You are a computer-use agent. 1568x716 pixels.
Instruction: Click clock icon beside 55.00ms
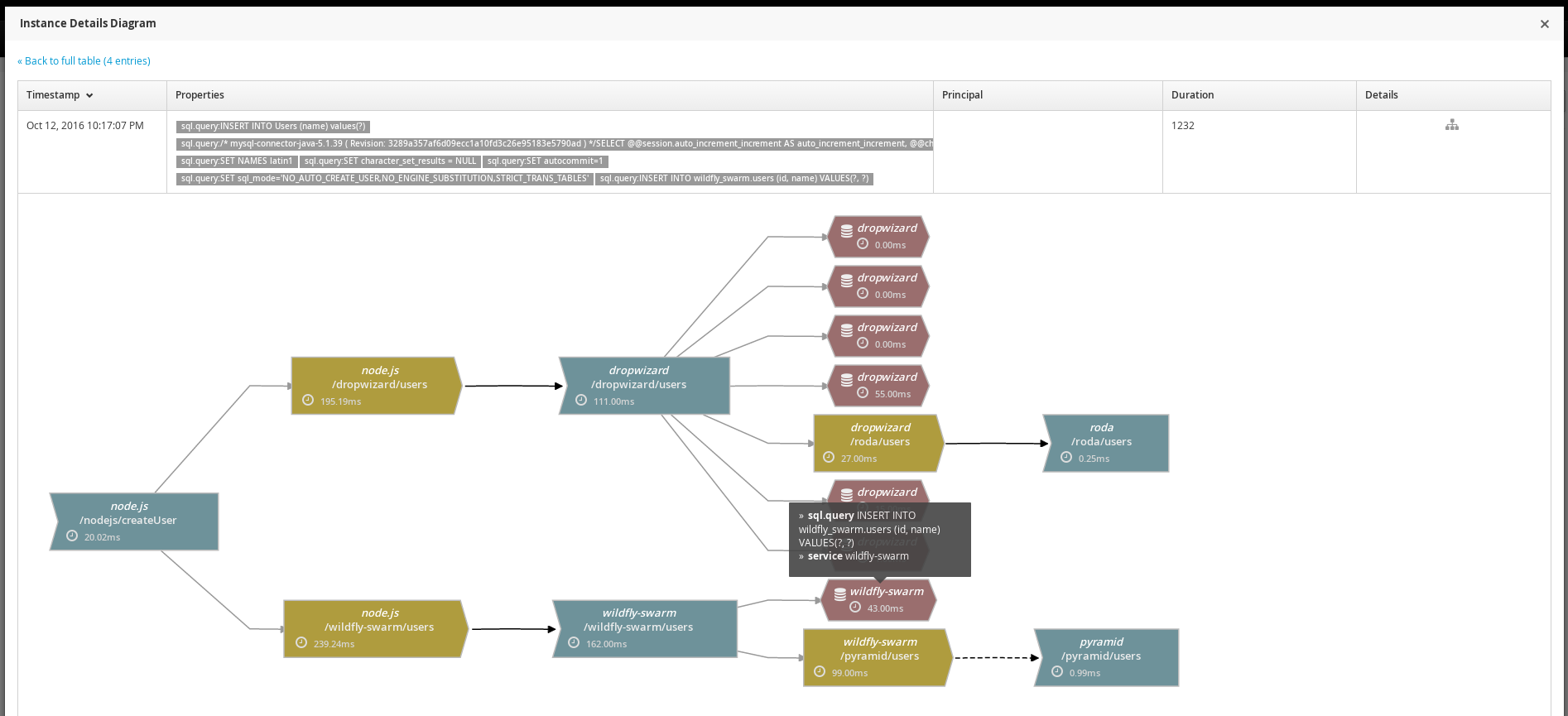tap(863, 393)
